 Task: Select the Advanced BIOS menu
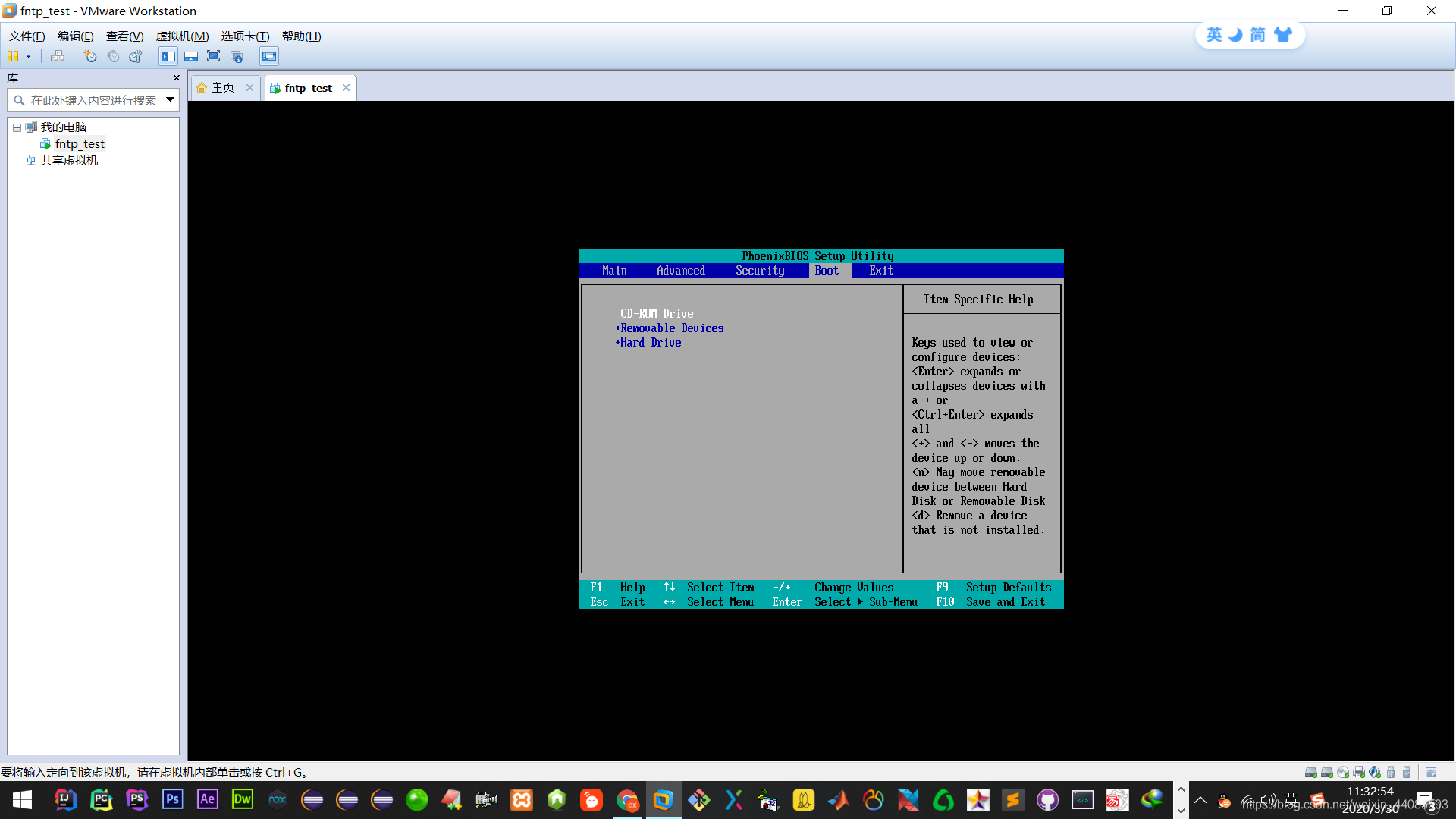(x=681, y=271)
